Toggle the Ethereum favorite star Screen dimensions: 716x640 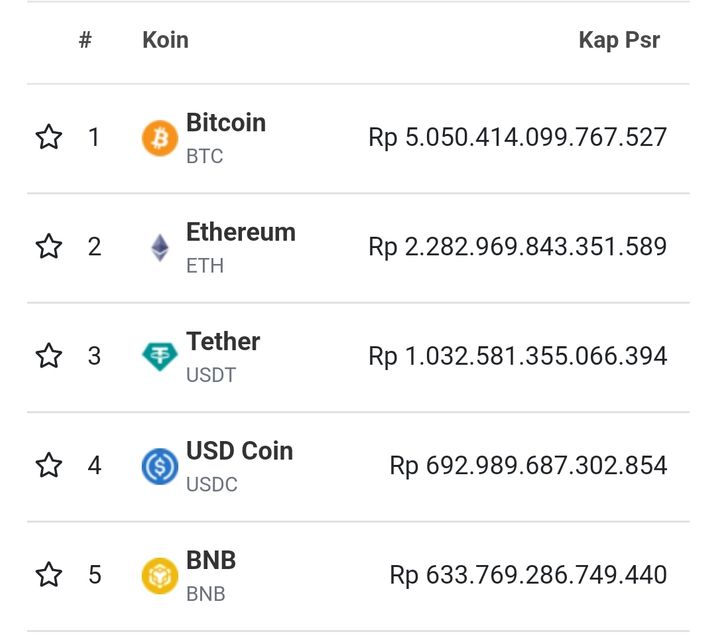(x=49, y=246)
